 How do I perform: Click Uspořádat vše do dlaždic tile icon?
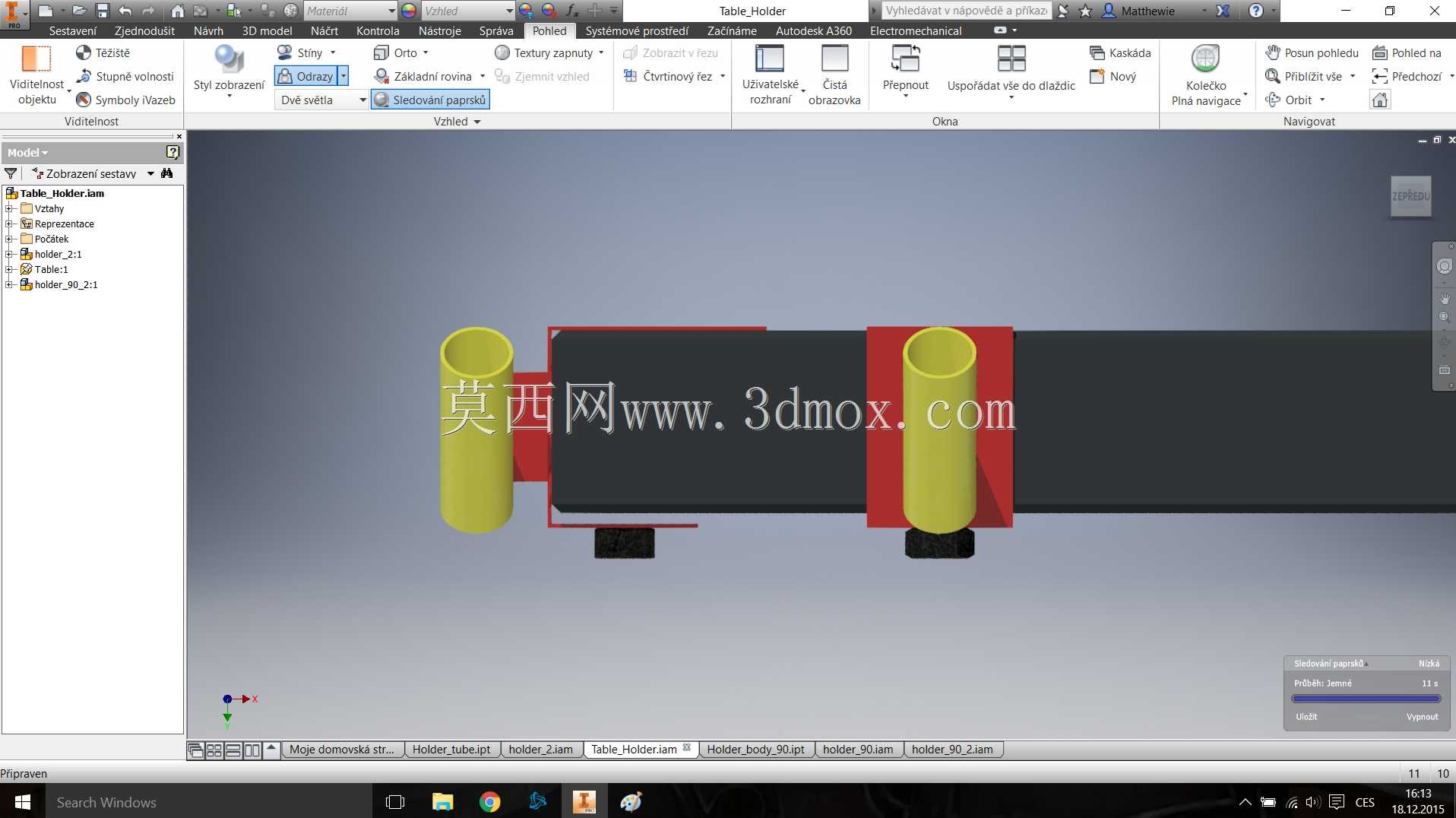1011,59
